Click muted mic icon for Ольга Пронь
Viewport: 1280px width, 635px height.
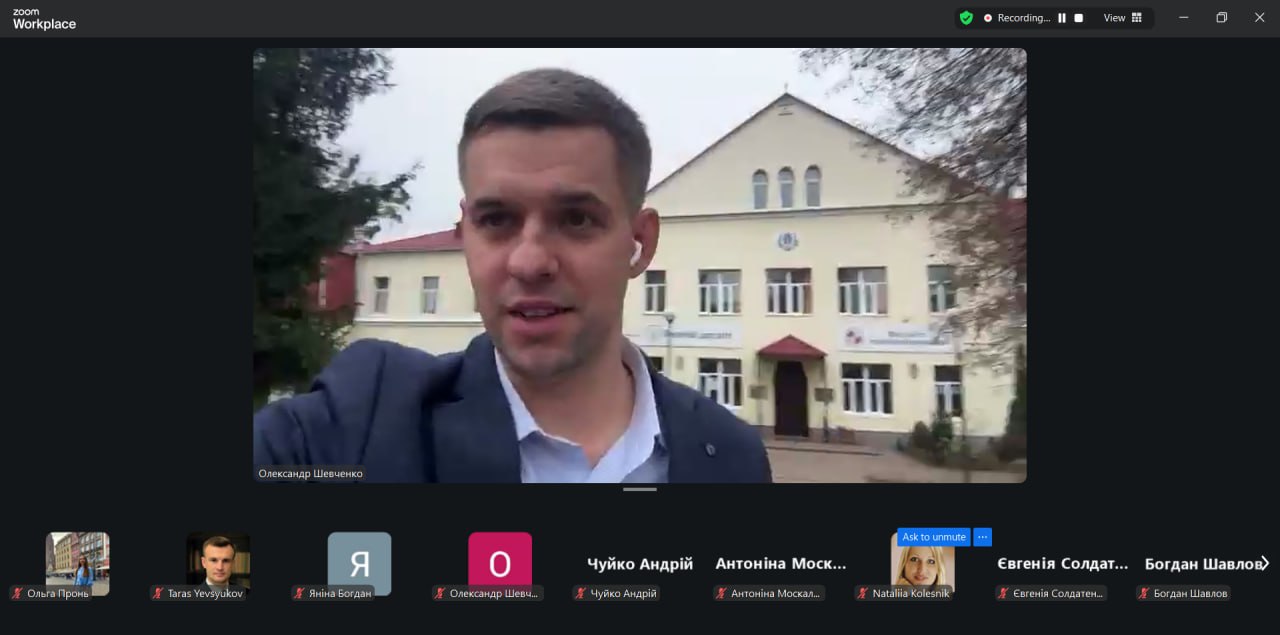[17, 593]
